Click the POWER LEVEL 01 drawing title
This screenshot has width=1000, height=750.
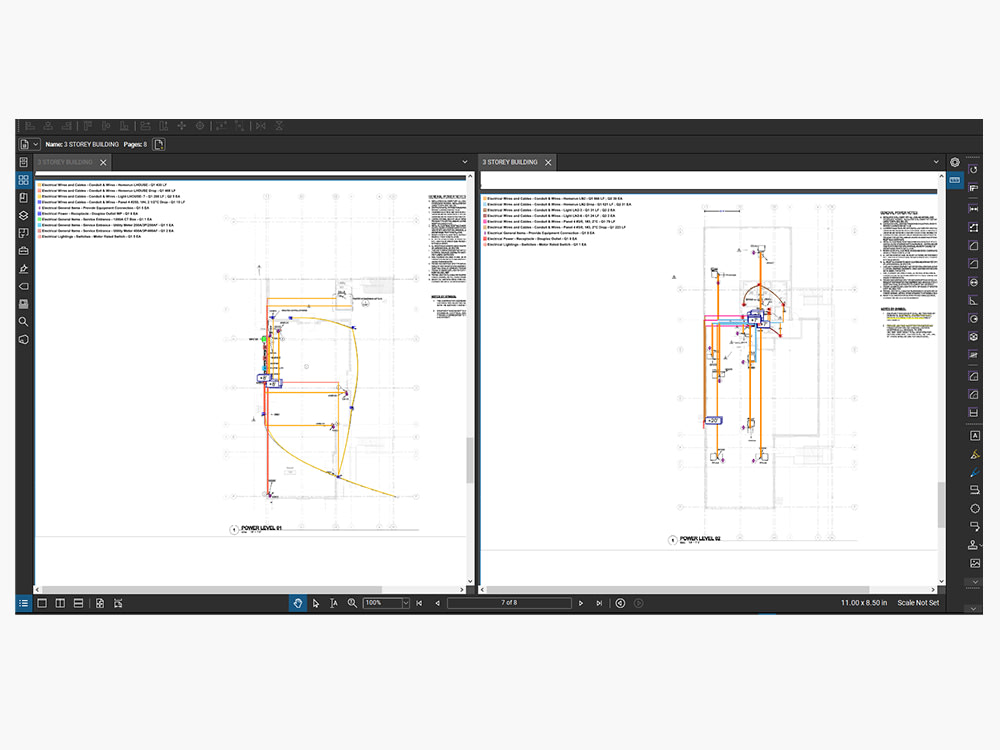click(261, 527)
